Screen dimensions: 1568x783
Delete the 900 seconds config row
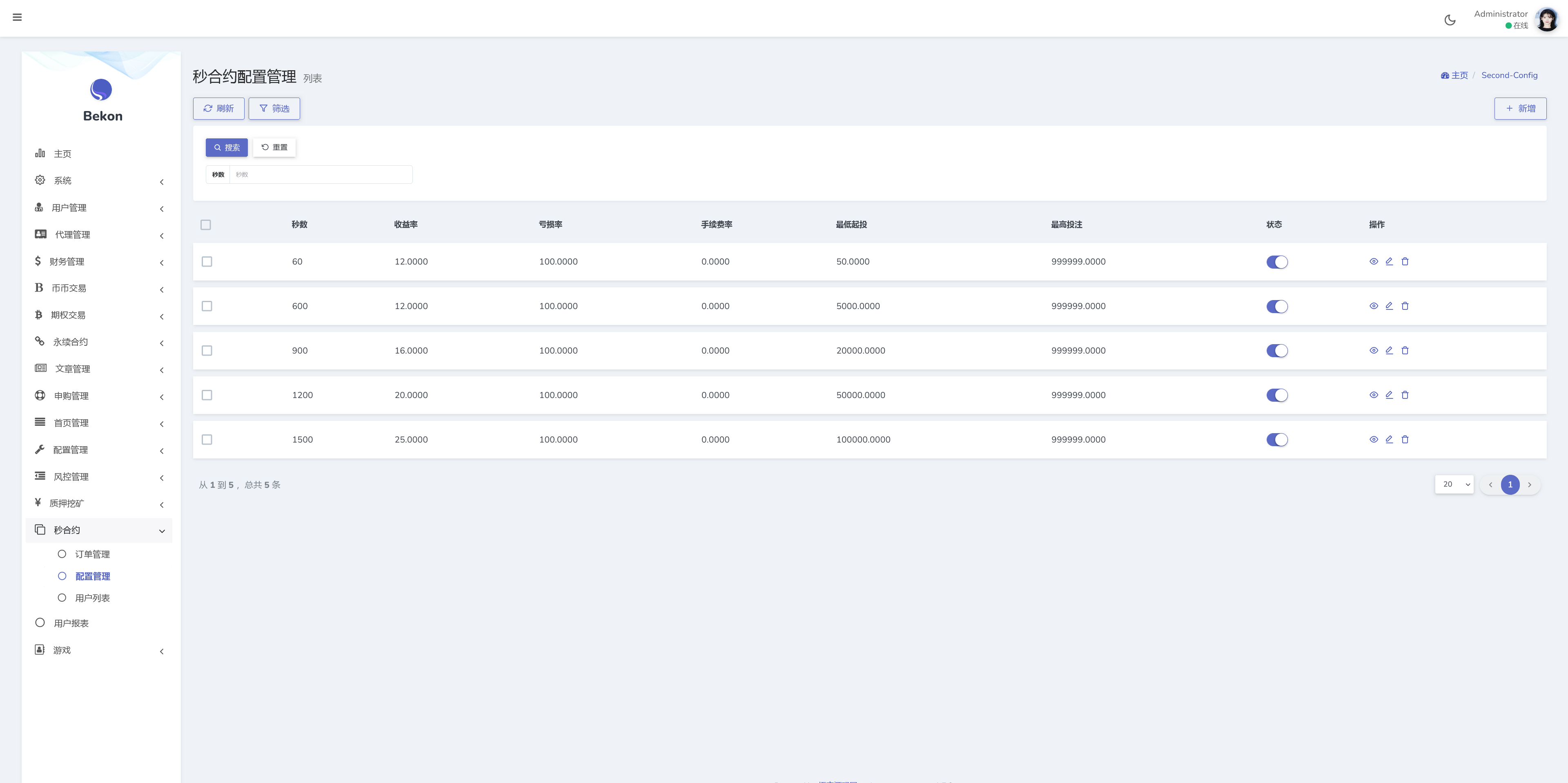(x=1405, y=350)
